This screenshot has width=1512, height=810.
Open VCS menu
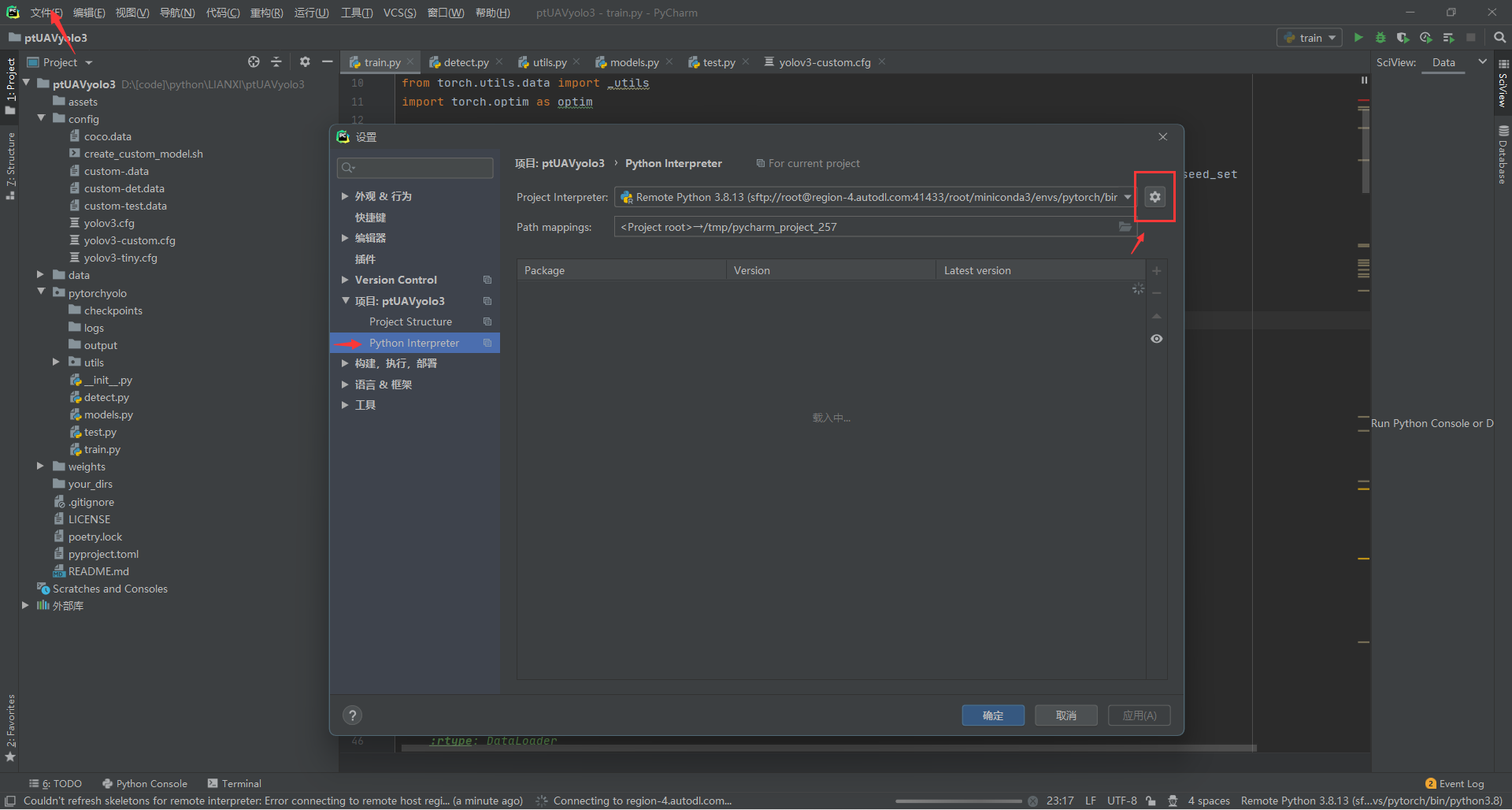pyautogui.click(x=399, y=13)
